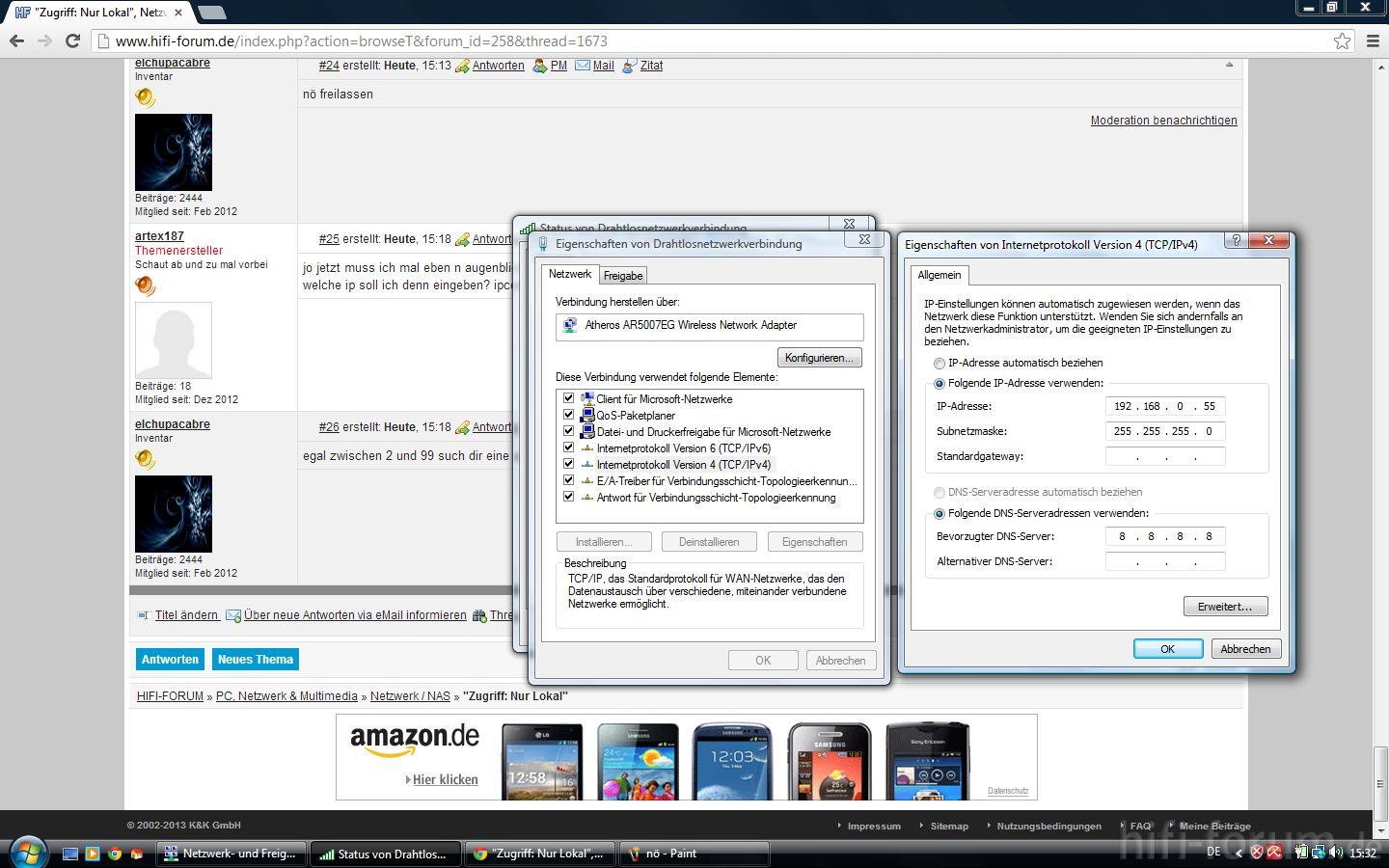The image size is (1389, 868).
Task: Click the blue Antworten button
Action: tap(170, 660)
